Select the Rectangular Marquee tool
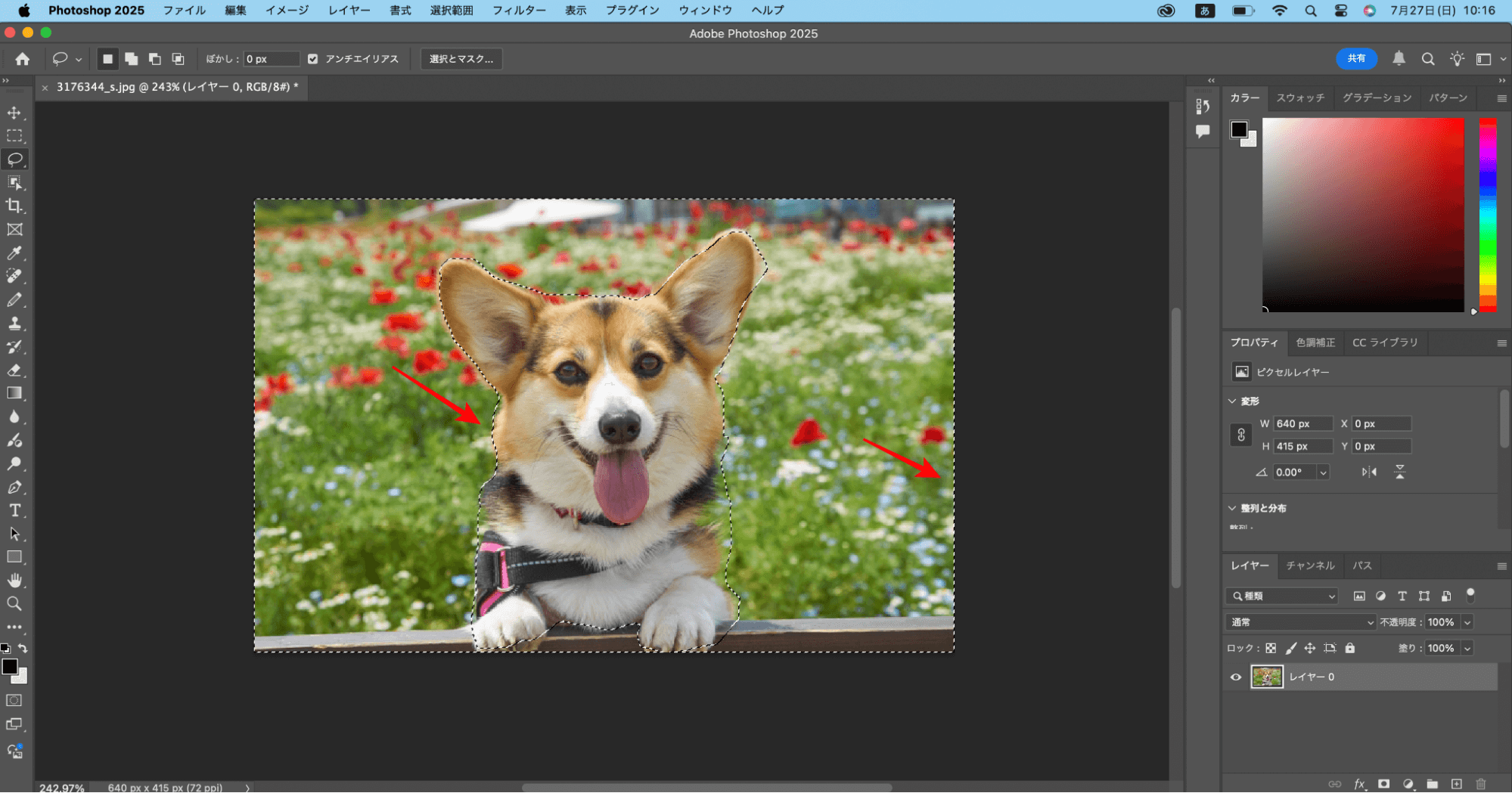Viewport: 1512px width, 793px height. pos(14,136)
